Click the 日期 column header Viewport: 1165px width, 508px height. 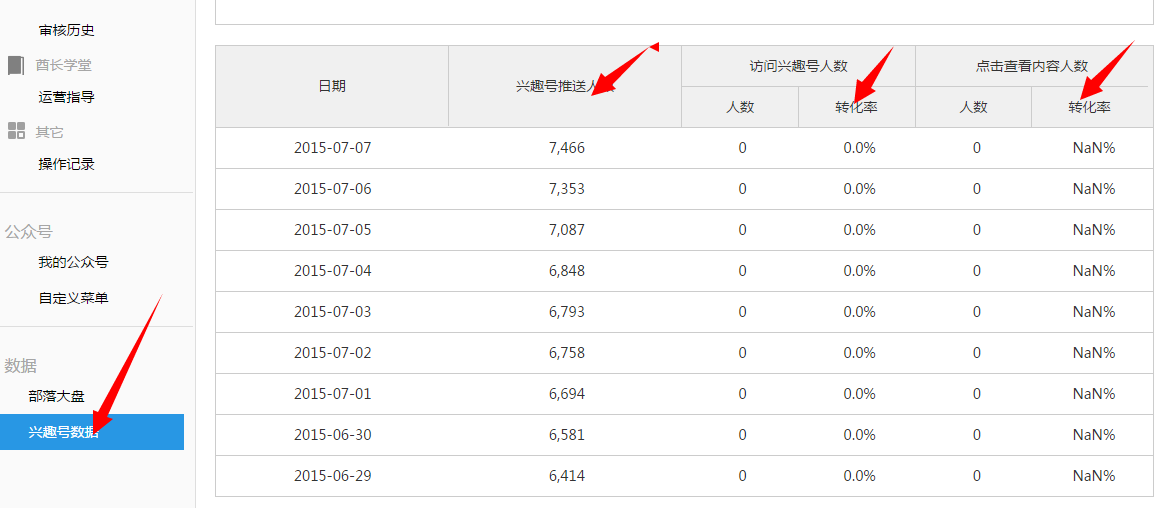[x=332, y=86]
